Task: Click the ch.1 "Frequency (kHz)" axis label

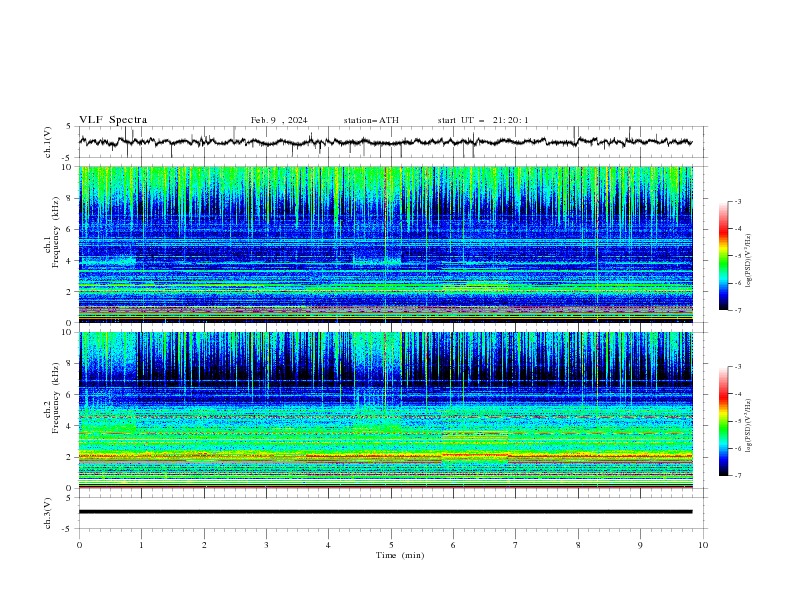Action: coord(56,232)
